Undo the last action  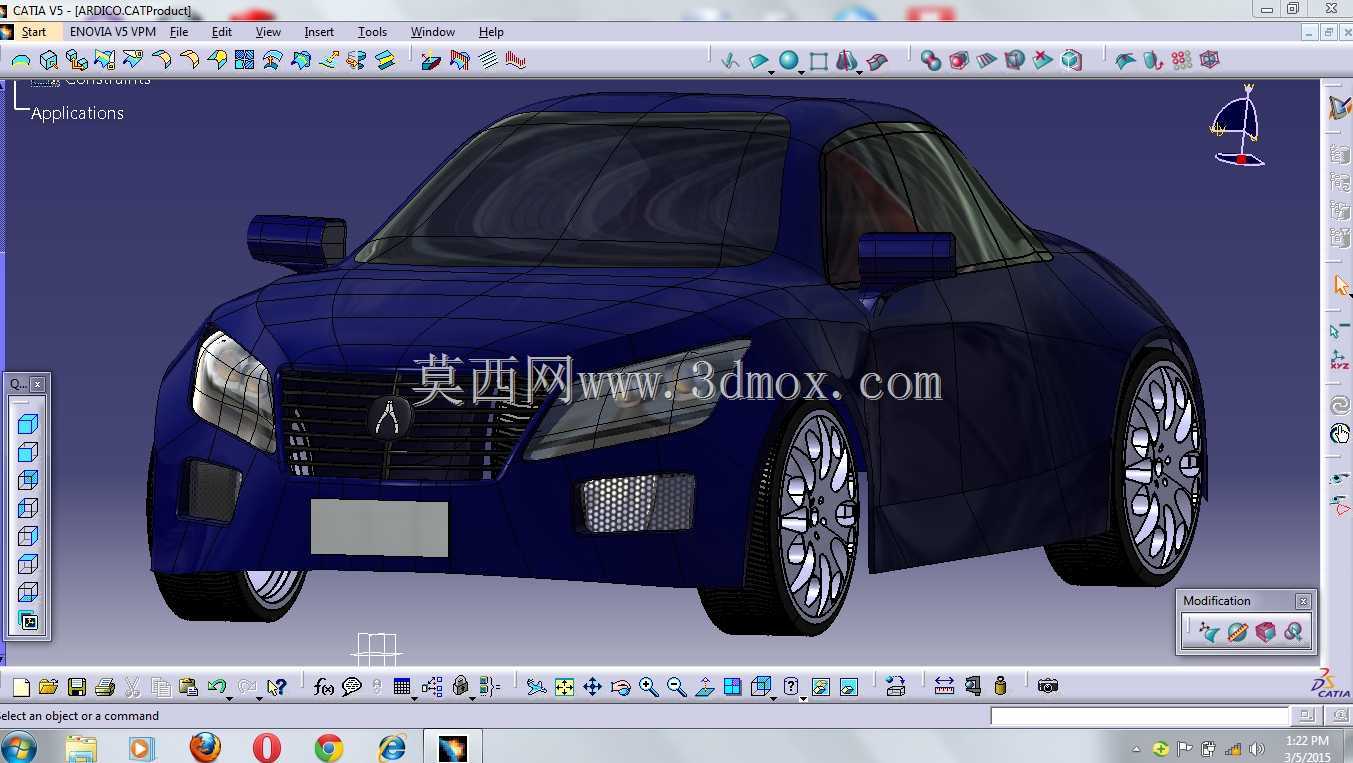click(x=216, y=687)
